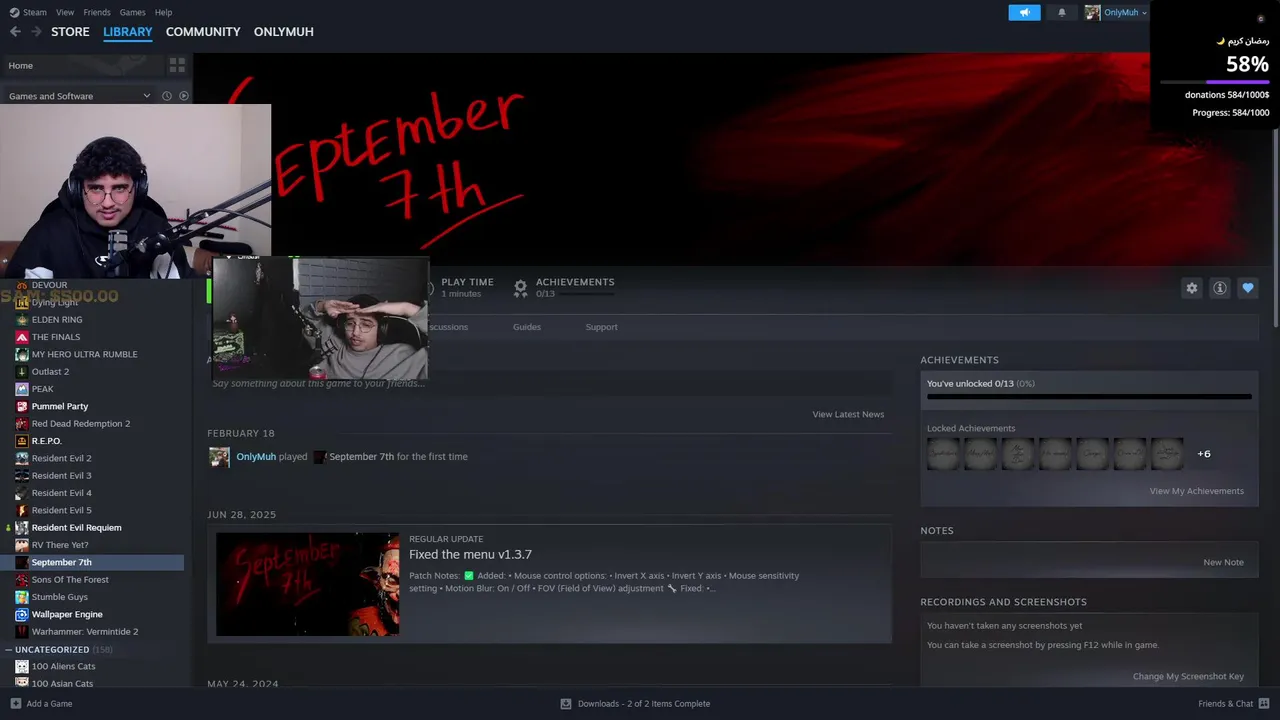
Task: Switch library to grid collections view
Action: [x=177, y=65]
